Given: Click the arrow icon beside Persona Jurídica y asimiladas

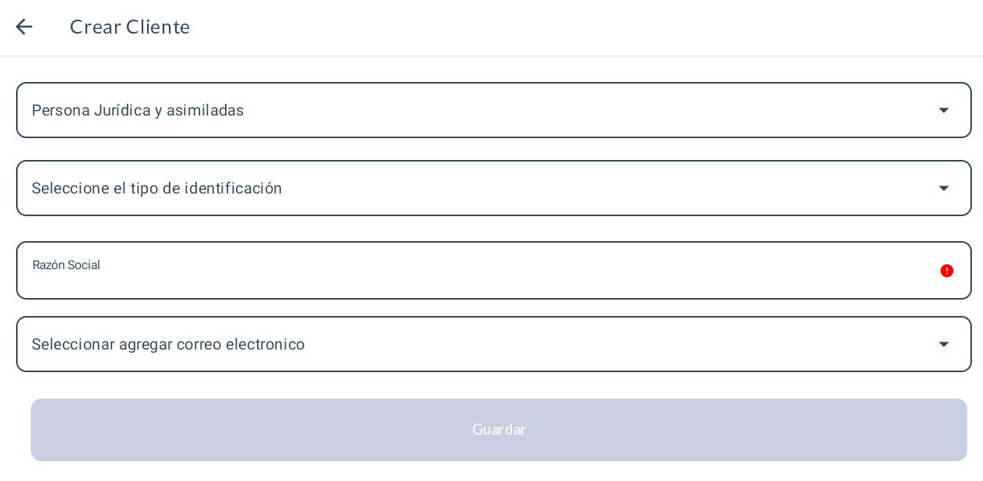Looking at the screenshot, I should (x=943, y=111).
